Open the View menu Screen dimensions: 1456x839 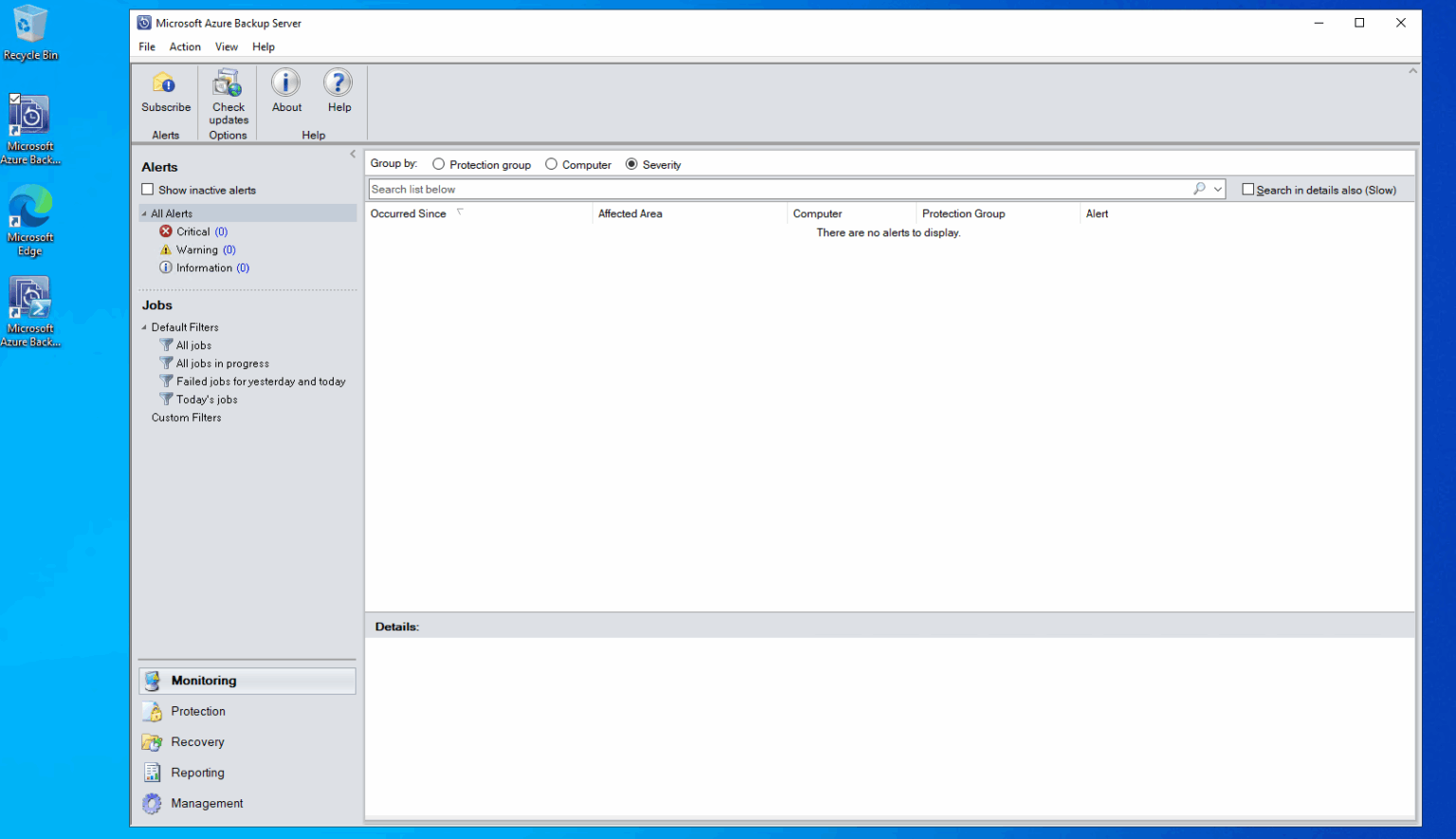point(226,46)
